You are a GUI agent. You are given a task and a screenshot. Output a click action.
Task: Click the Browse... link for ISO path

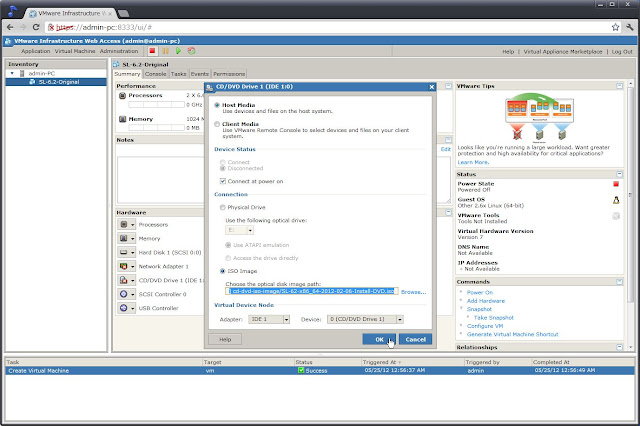pos(413,292)
